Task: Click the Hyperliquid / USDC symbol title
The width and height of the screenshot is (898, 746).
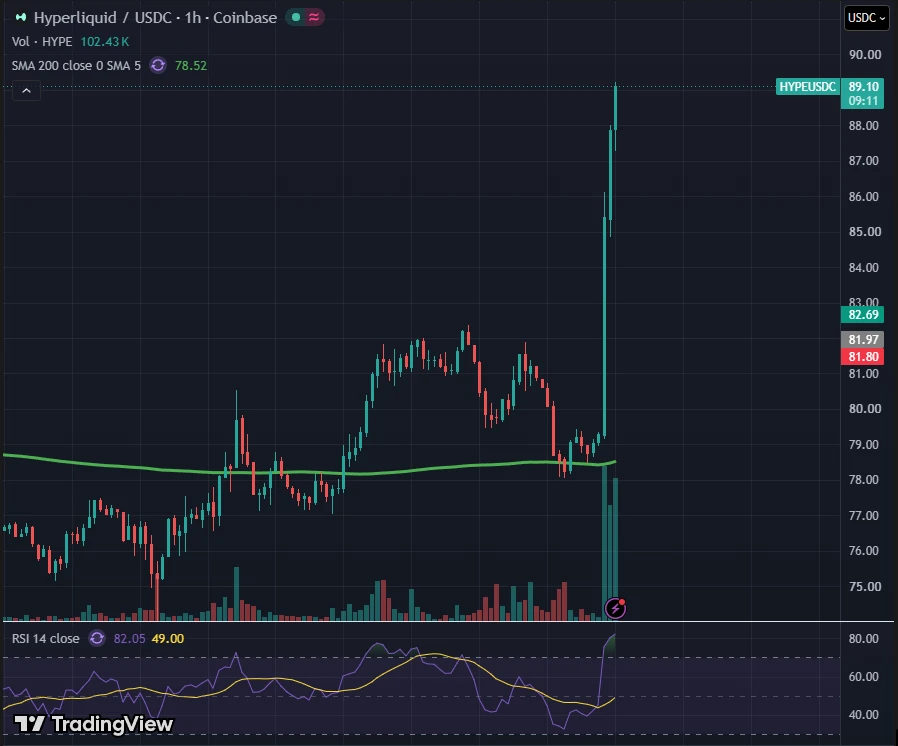Action: point(155,18)
